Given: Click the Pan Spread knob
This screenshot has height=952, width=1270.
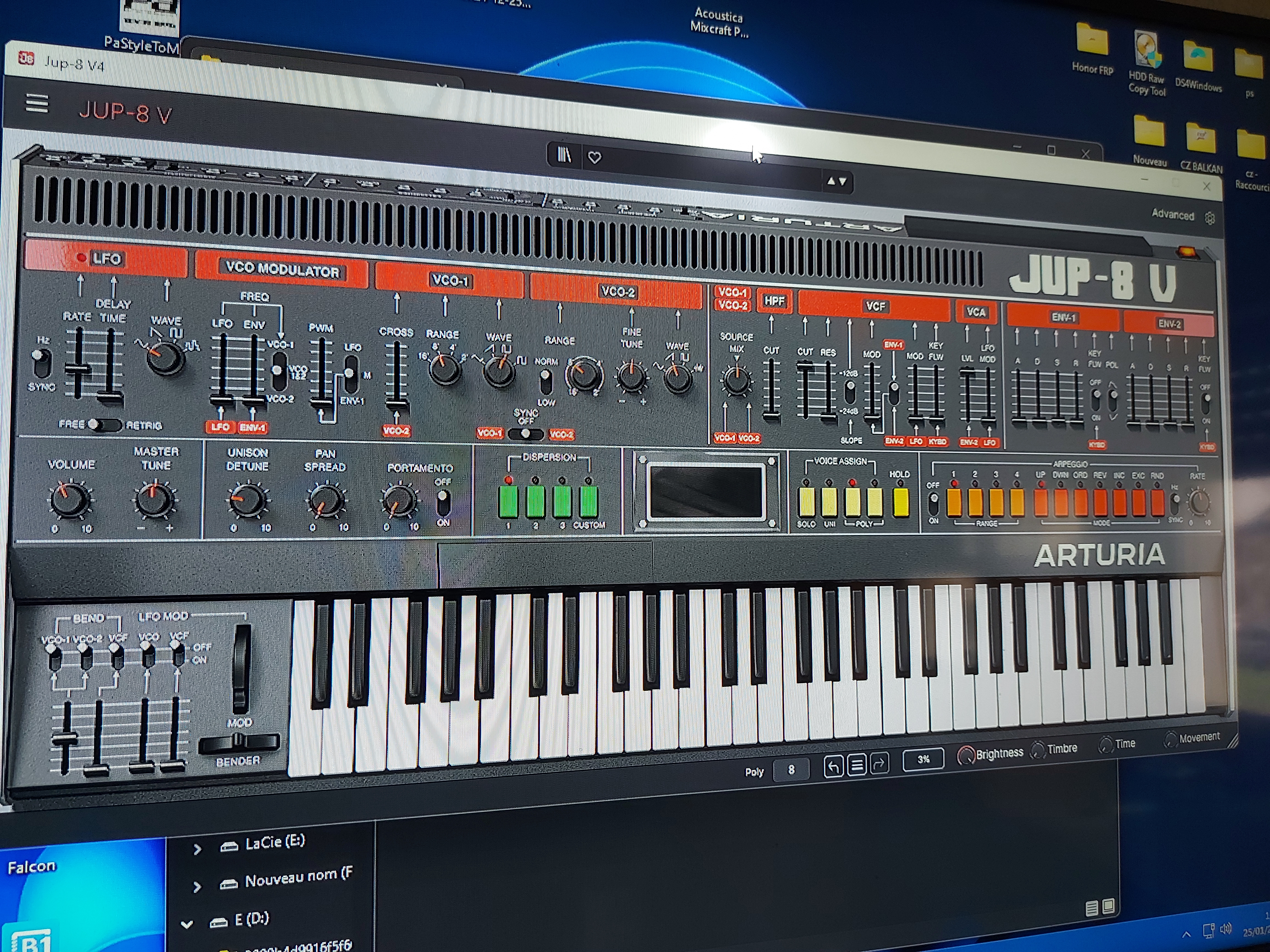Looking at the screenshot, I should [325, 502].
